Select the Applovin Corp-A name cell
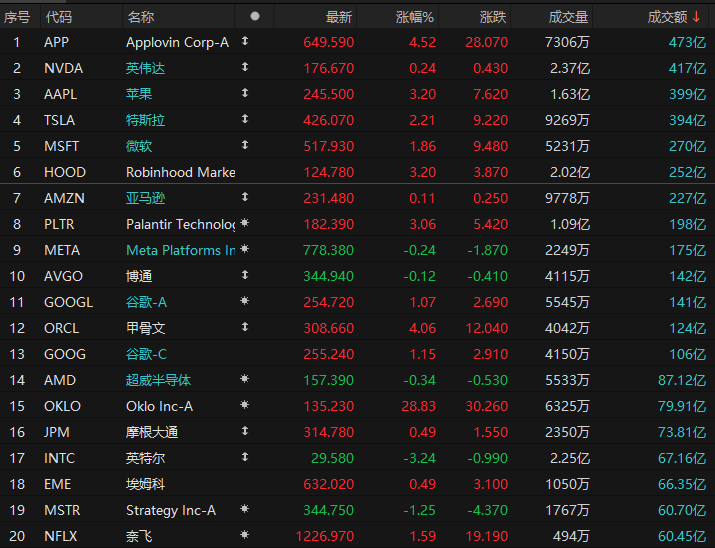The width and height of the screenshot is (715, 548). pyautogui.click(x=177, y=42)
